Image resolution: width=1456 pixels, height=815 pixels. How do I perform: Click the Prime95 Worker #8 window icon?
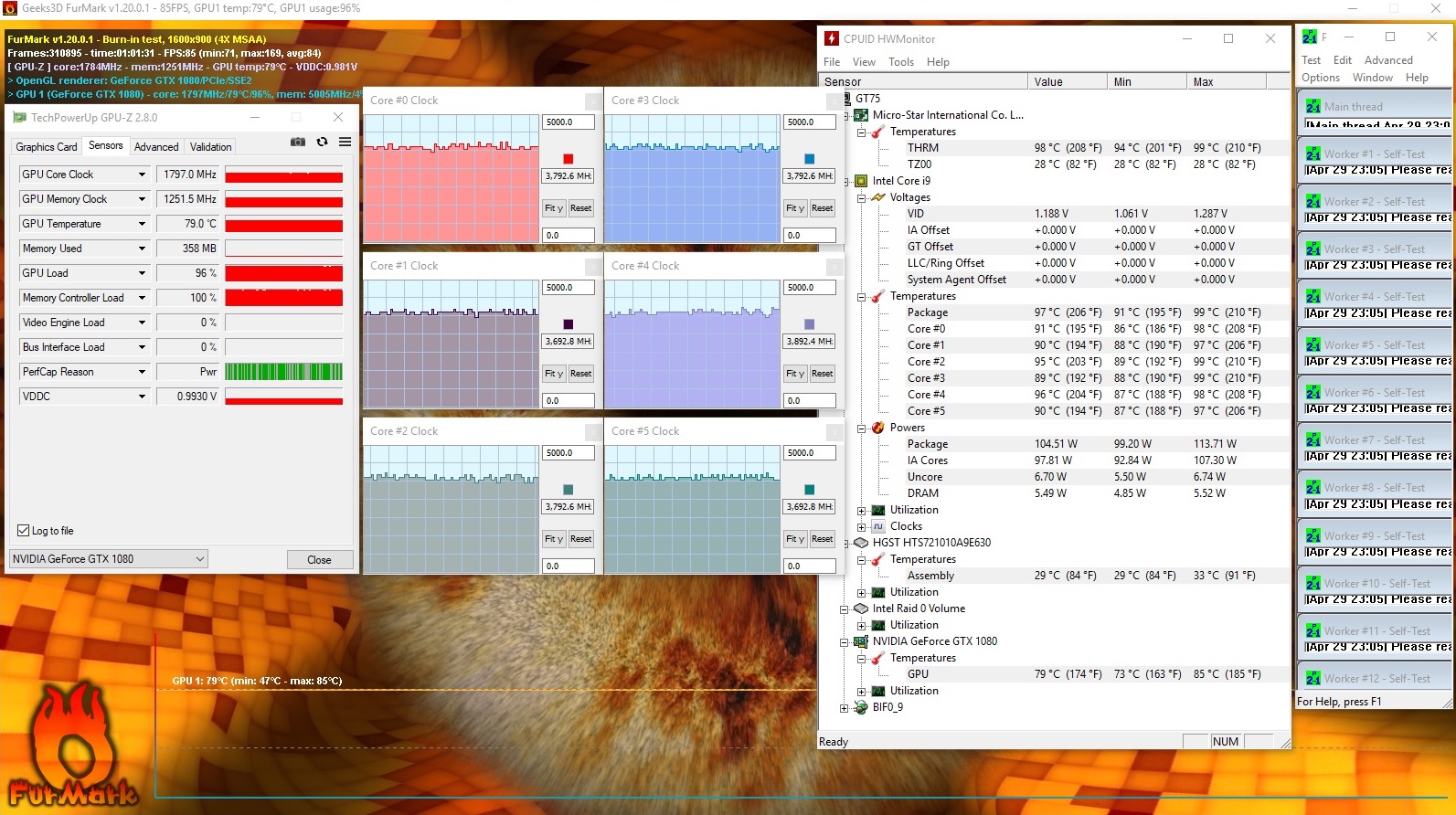(x=1313, y=487)
